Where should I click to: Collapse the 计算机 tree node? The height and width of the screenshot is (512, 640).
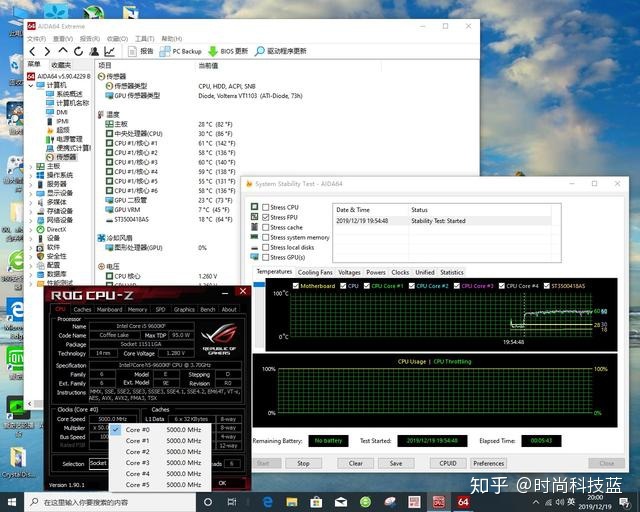(31, 85)
